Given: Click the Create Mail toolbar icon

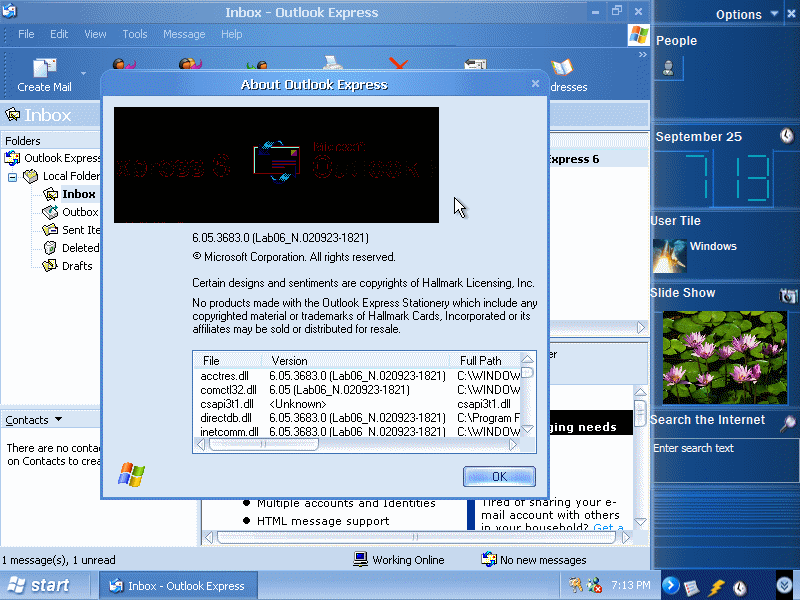Looking at the screenshot, I should click(x=44, y=68).
